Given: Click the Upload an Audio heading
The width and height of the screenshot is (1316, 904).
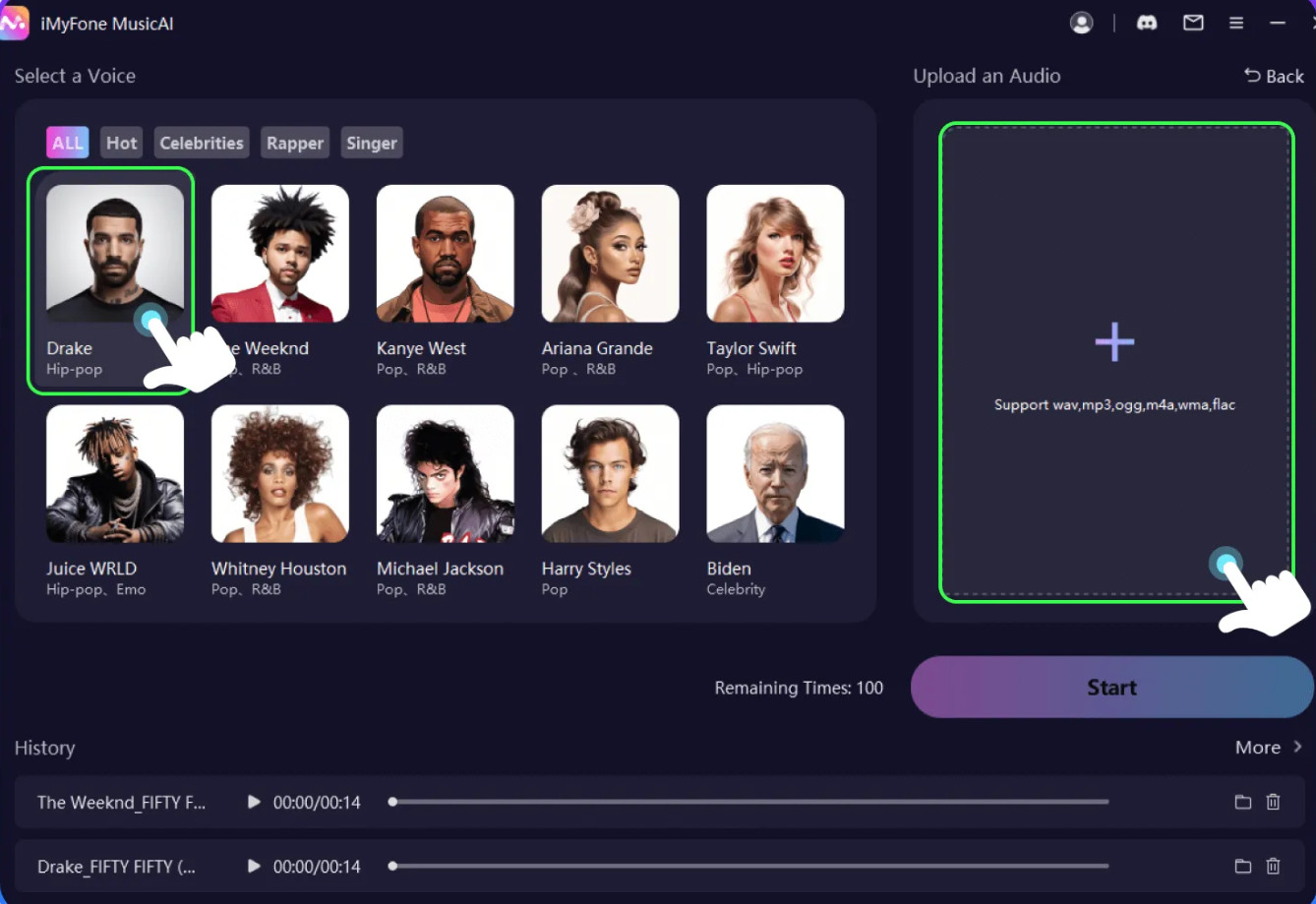Looking at the screenshot, I should click(x=987, y=76).
